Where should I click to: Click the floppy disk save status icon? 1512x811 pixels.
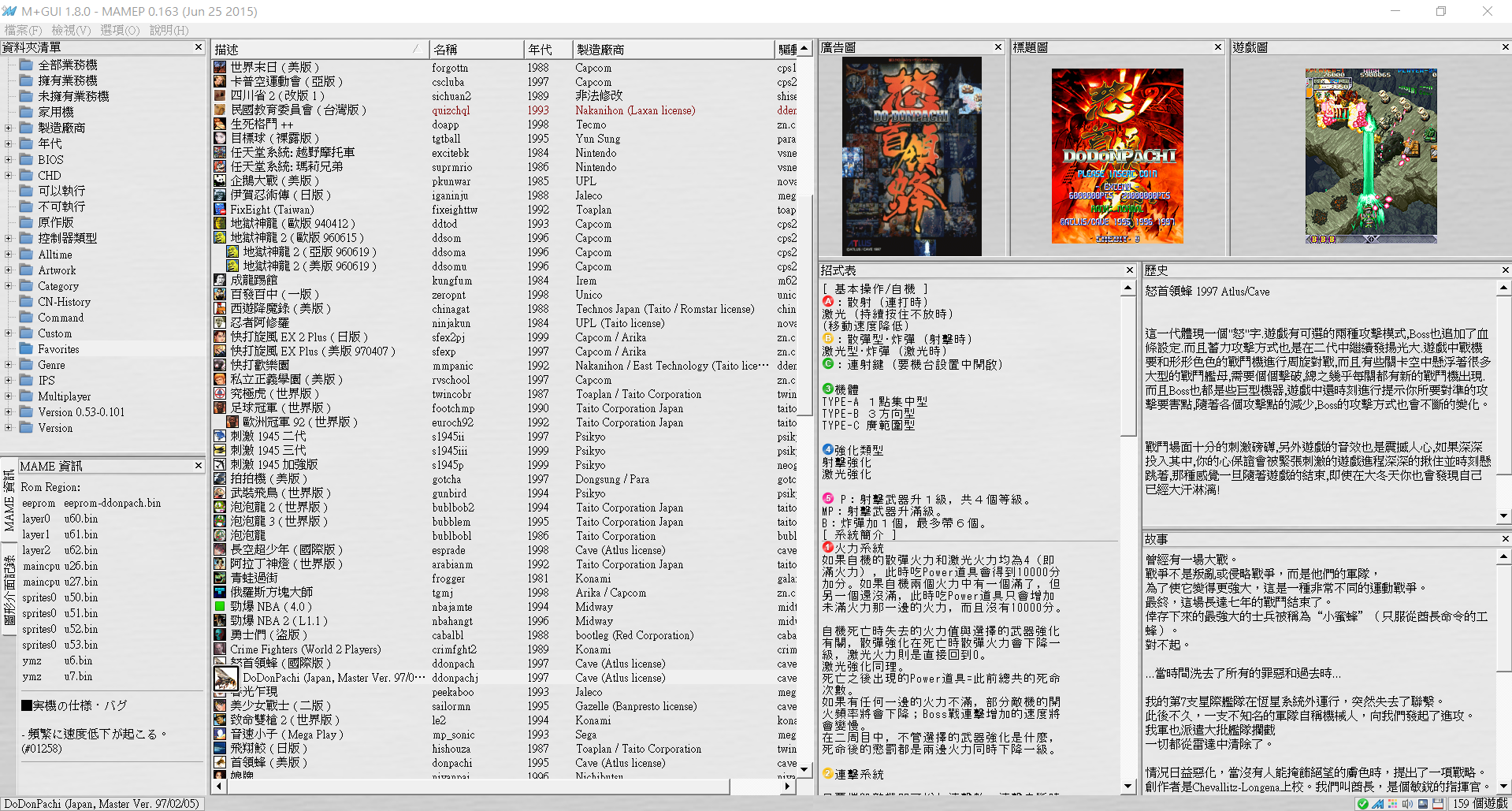click(x=1438, y=804)
